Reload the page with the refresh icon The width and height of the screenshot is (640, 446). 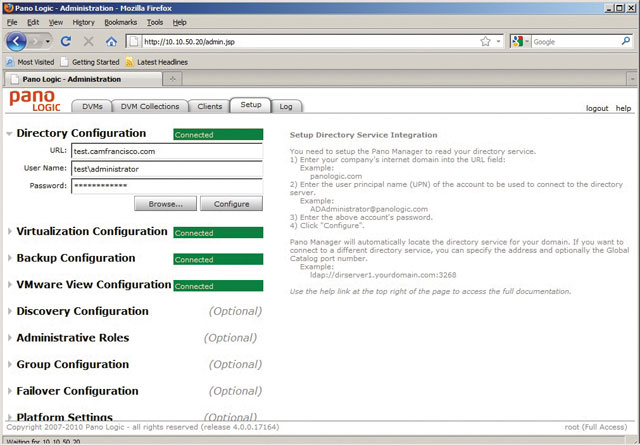(66, 41)
